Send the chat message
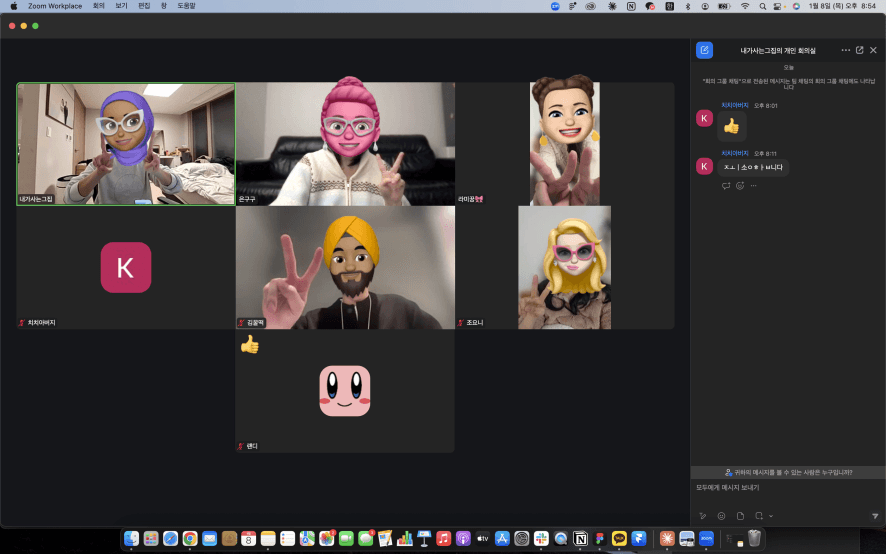The height and width of the screenshot is (554, 886). click(x=875, y=516)
